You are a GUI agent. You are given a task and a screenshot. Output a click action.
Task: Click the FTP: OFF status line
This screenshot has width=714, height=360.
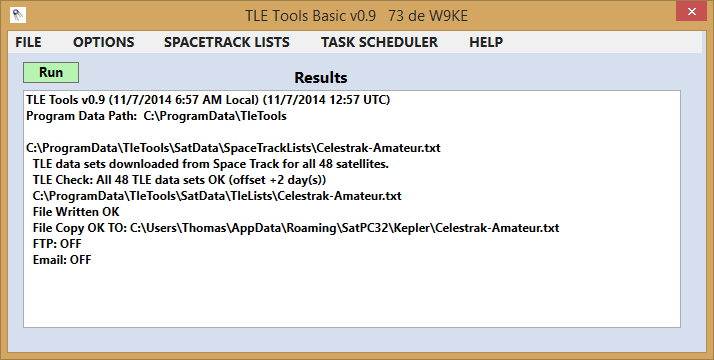coord(57,243)
